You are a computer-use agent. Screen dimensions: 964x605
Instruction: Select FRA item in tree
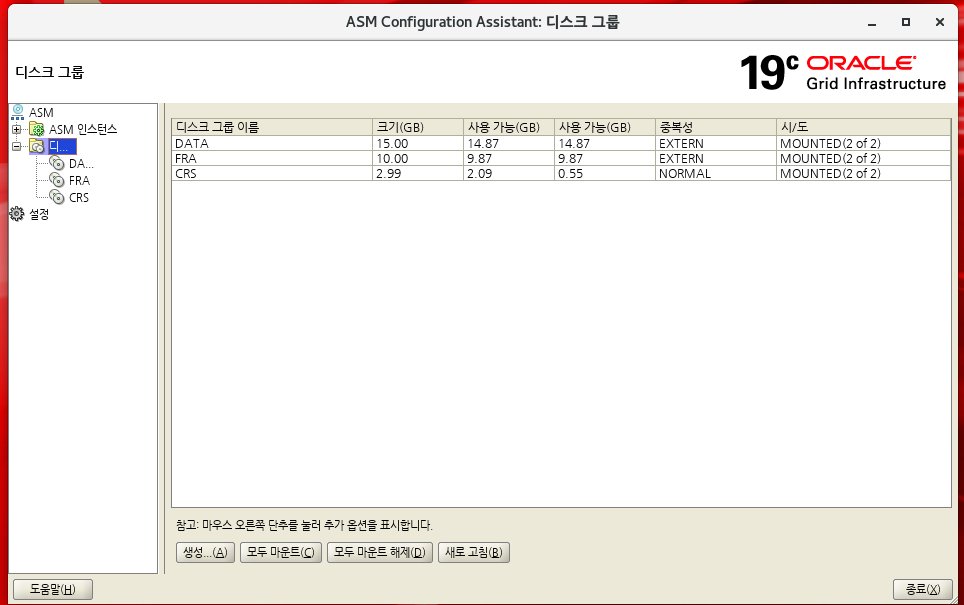(x=79, y=180)
